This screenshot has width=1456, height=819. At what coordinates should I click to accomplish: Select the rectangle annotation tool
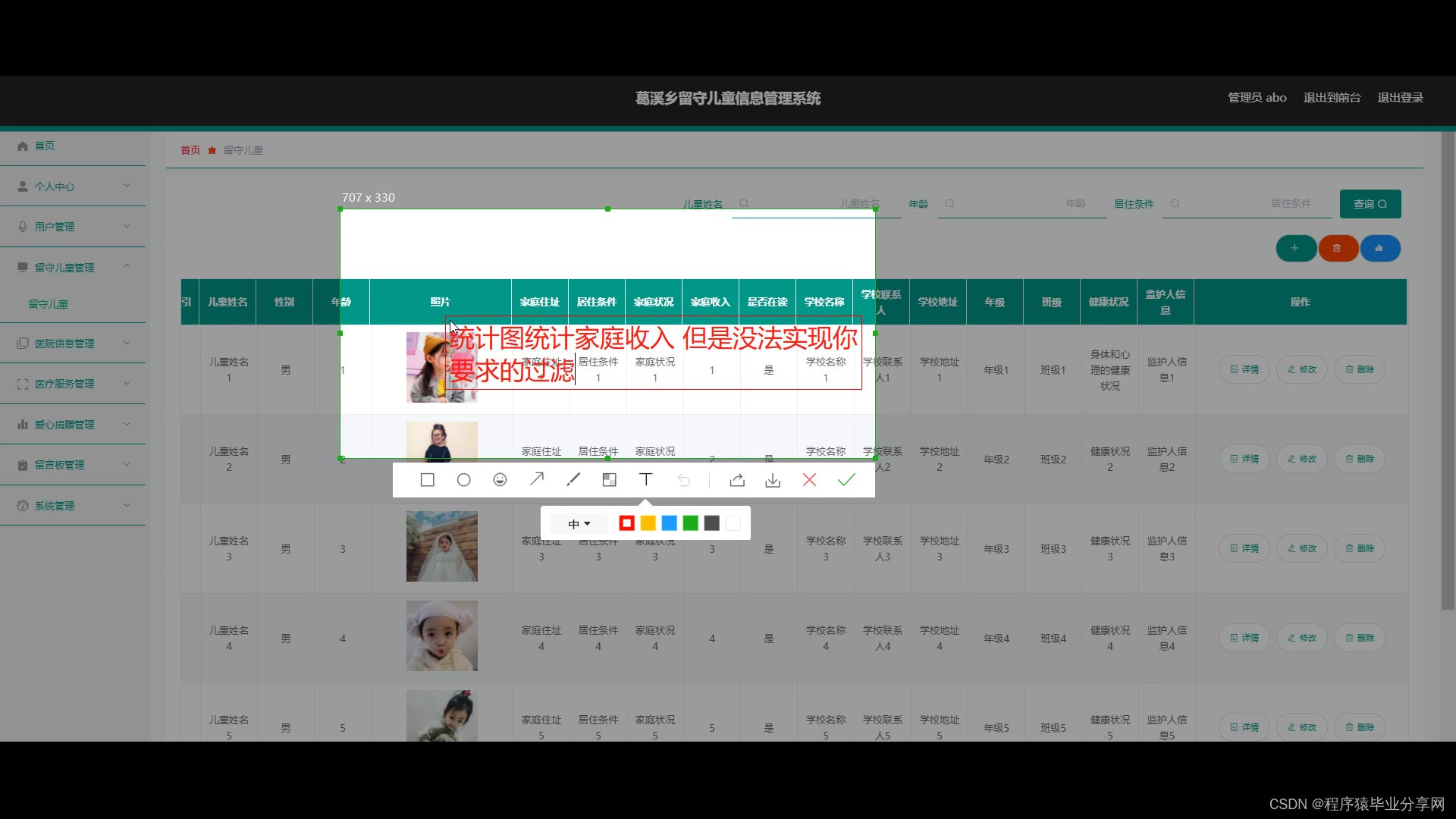coord(427,480)
